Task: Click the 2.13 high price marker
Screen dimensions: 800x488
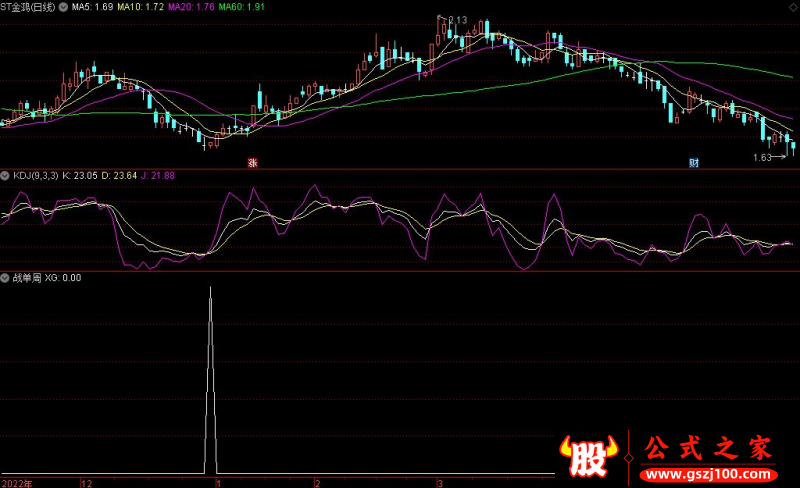Action: point(453,20)
